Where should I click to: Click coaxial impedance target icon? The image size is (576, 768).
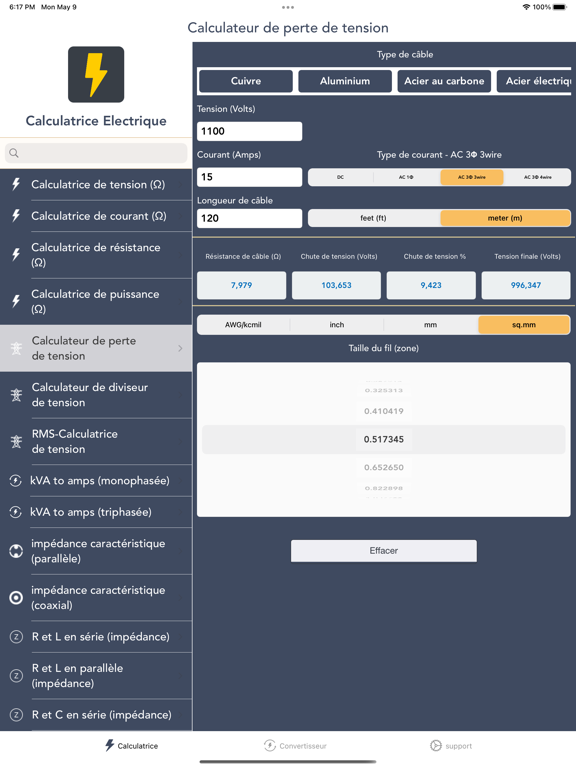point(16,598)
